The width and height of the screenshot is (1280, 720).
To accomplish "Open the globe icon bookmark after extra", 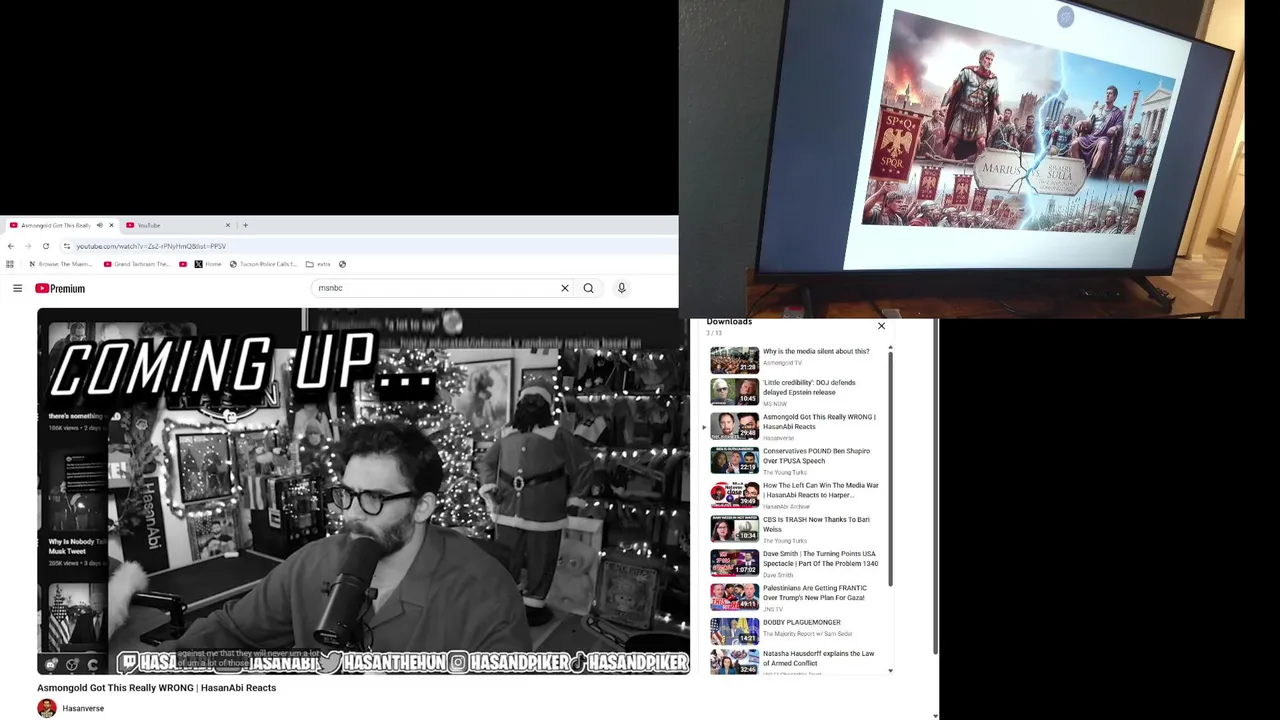I will [x=342, y=264].
